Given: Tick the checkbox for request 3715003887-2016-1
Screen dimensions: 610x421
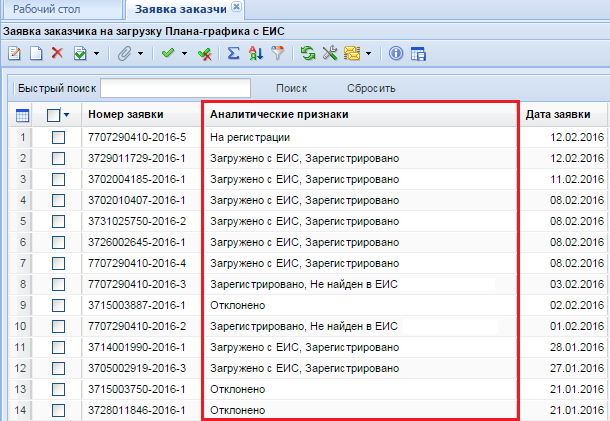Looking at the screenshot, I should click(x=58, y=305).
